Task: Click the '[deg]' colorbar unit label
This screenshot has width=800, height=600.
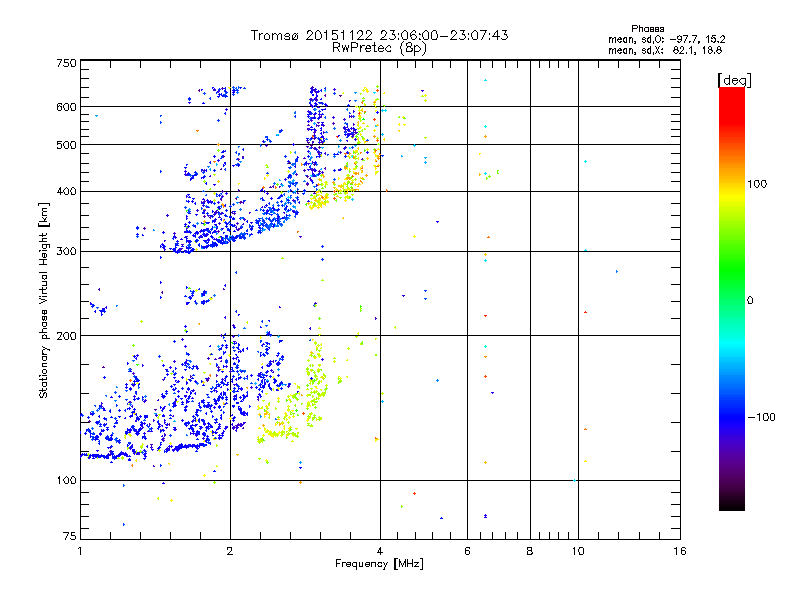Action: [x=734, y=80]
